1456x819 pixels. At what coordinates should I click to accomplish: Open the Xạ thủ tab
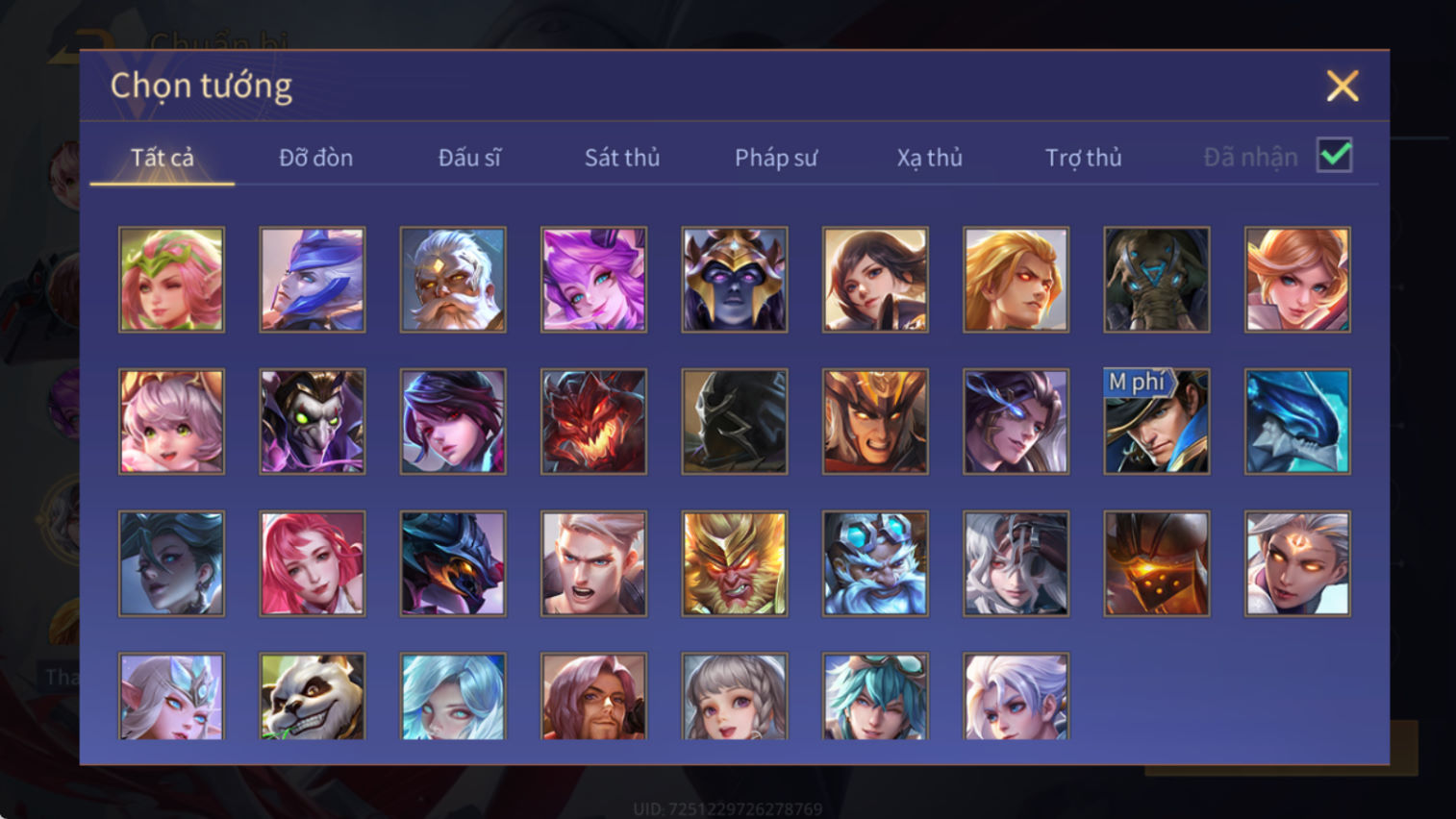click(x=930, y=158)
